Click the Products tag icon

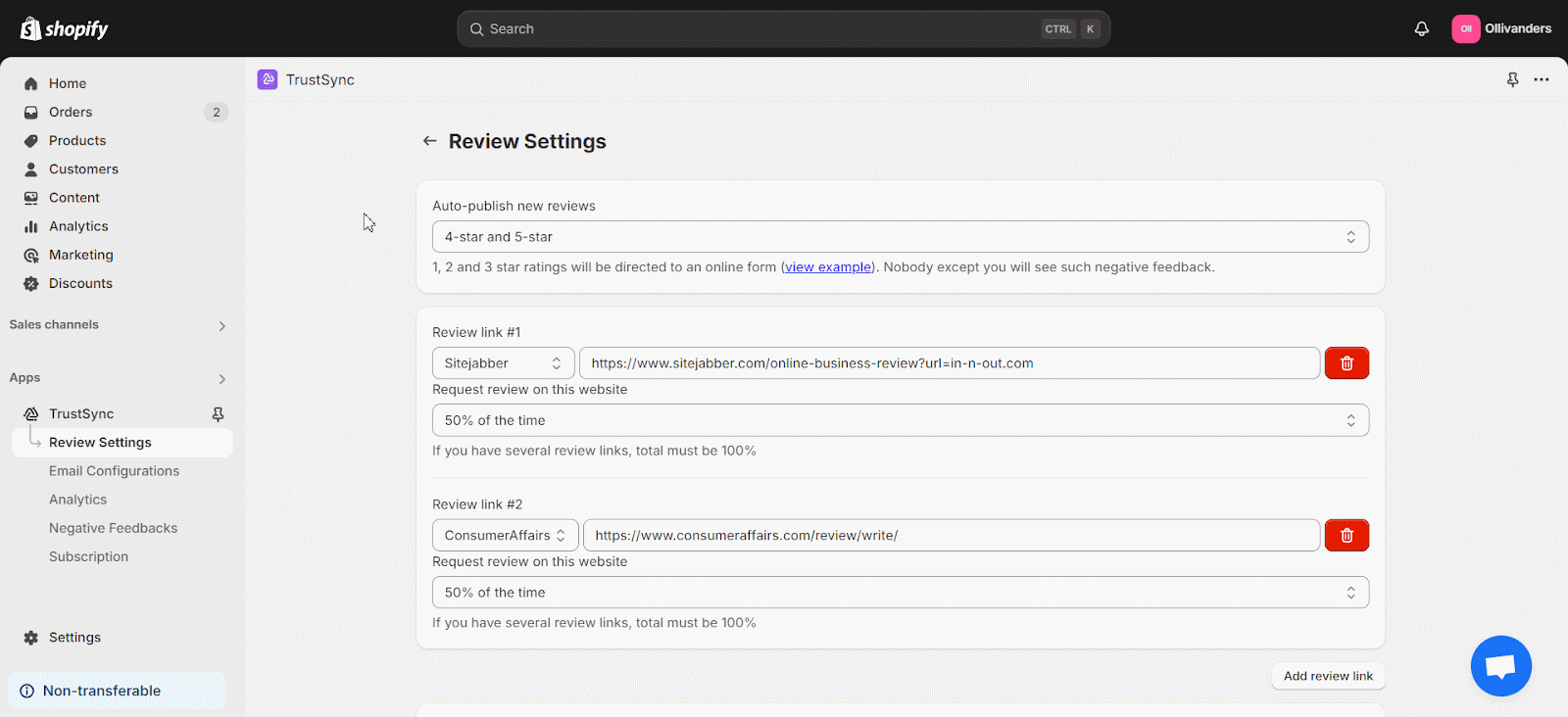coord(31,140)
